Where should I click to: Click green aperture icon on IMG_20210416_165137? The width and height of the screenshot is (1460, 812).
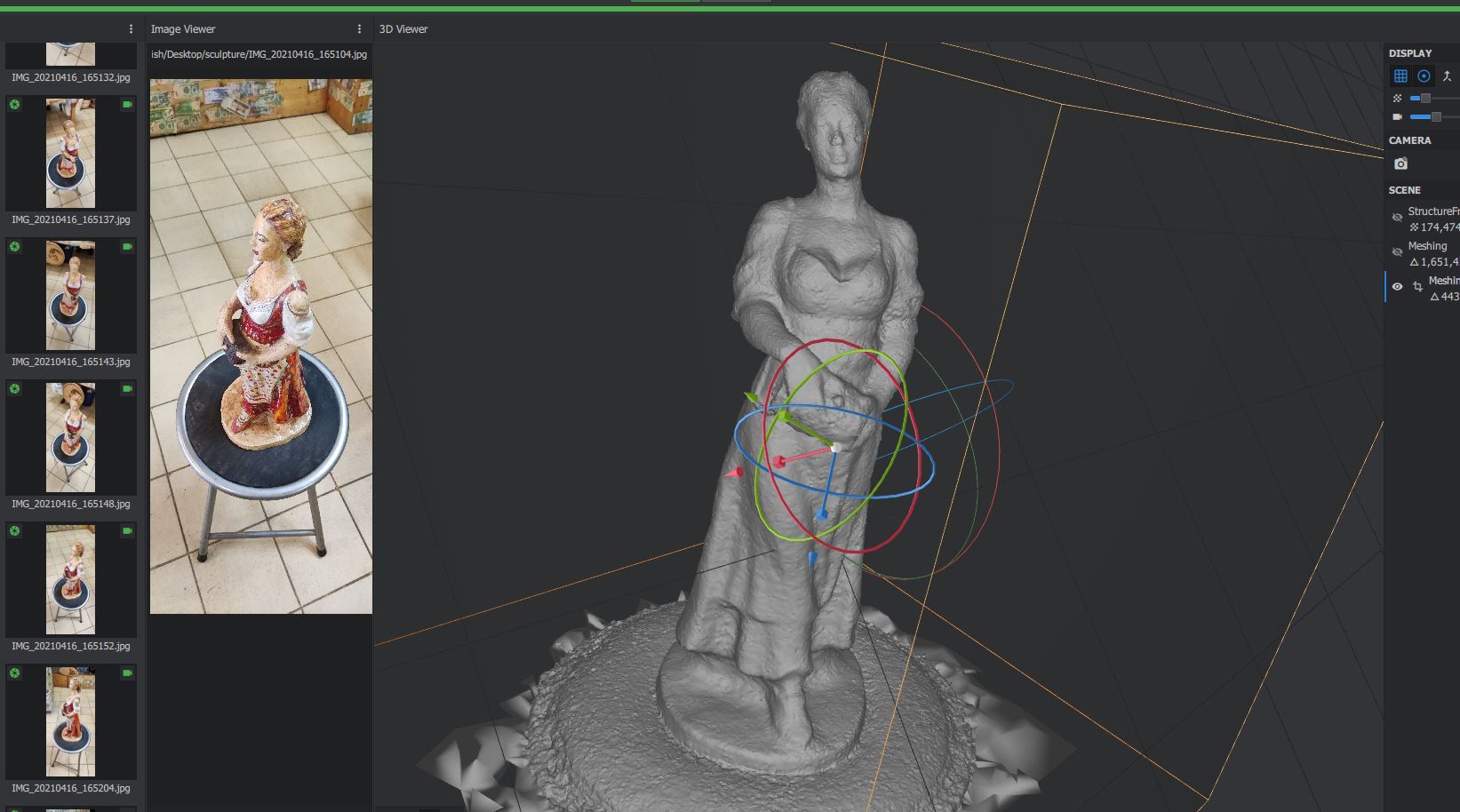15,105
